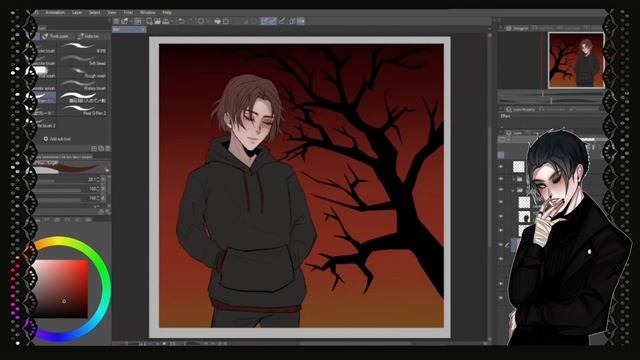Viewport: 640px width, 360px height.
Task: Open the Animation menu
Action: (55, 12)
